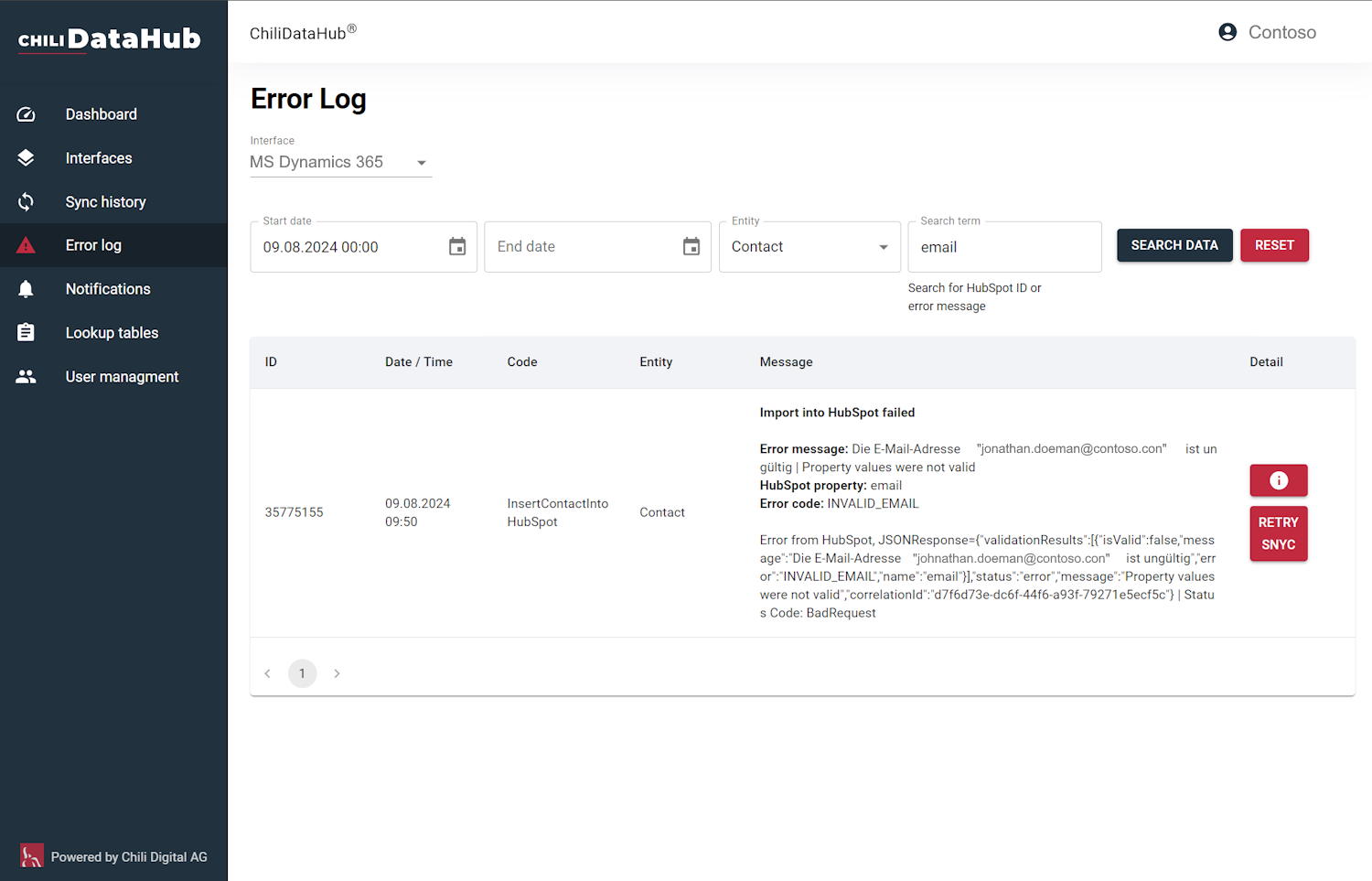Click the SEARCH DATA button
This screenshot has width=1372, height=881.
1174,245
